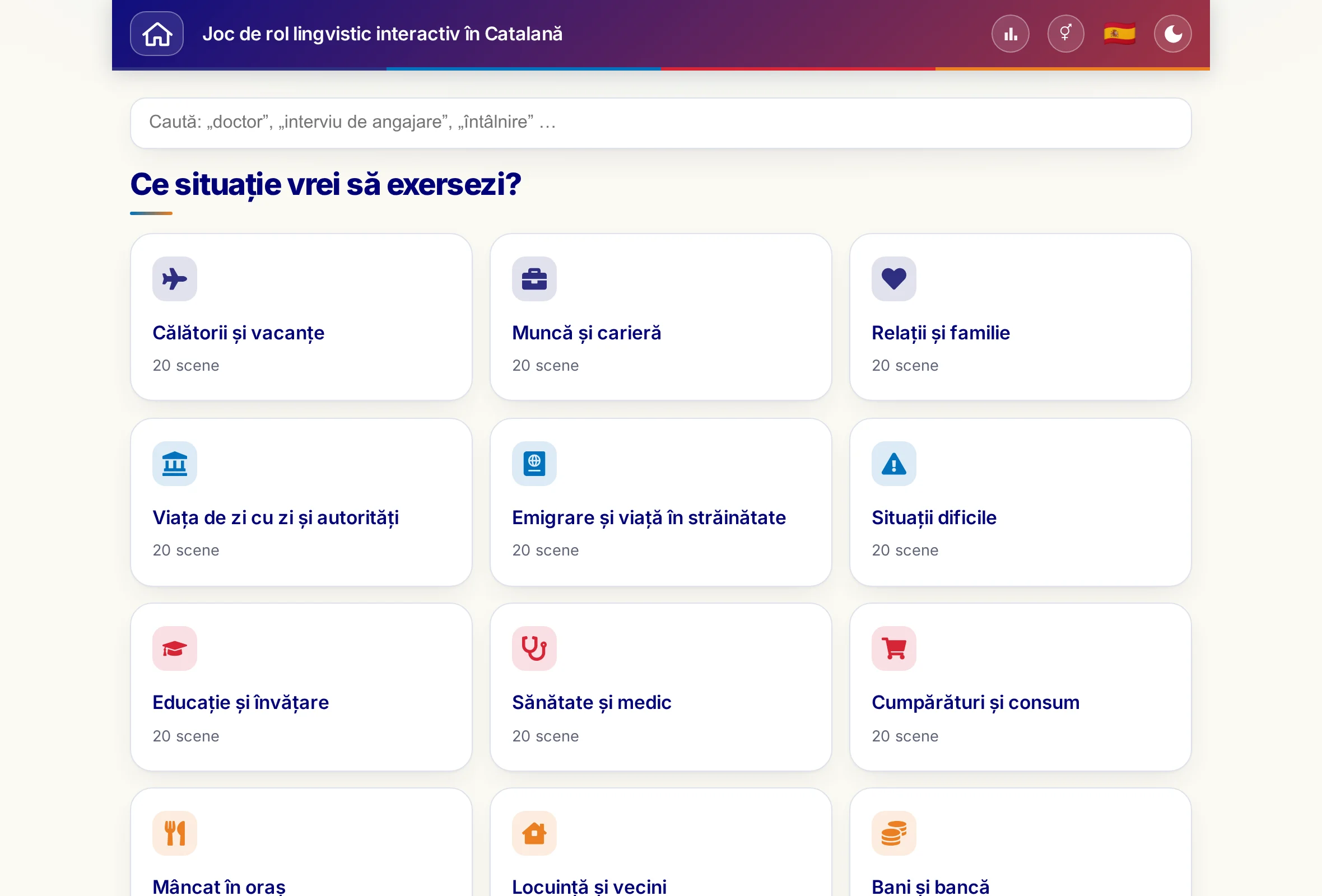Open Călătorii și vacanțe category

[x=301, y=316]
